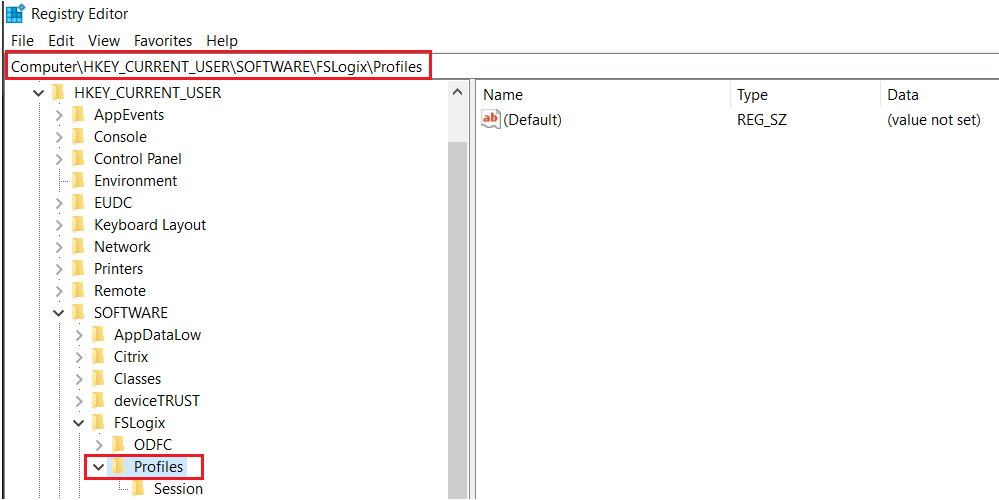Collapse the HKEY_CURRENT_USER node
The width and height of the screenshot is (999, 500).
38,94
